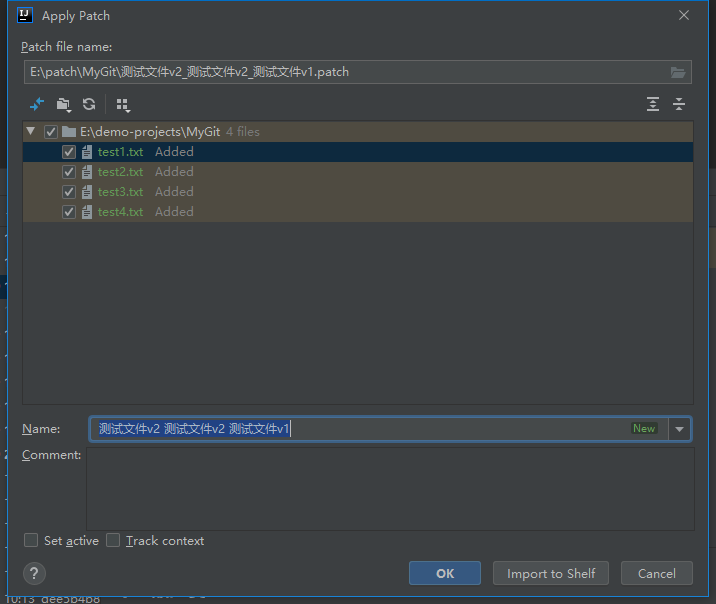716x604 pixels.
Task: Click the file icon next to test3.txt
Action: coord(87,192)
